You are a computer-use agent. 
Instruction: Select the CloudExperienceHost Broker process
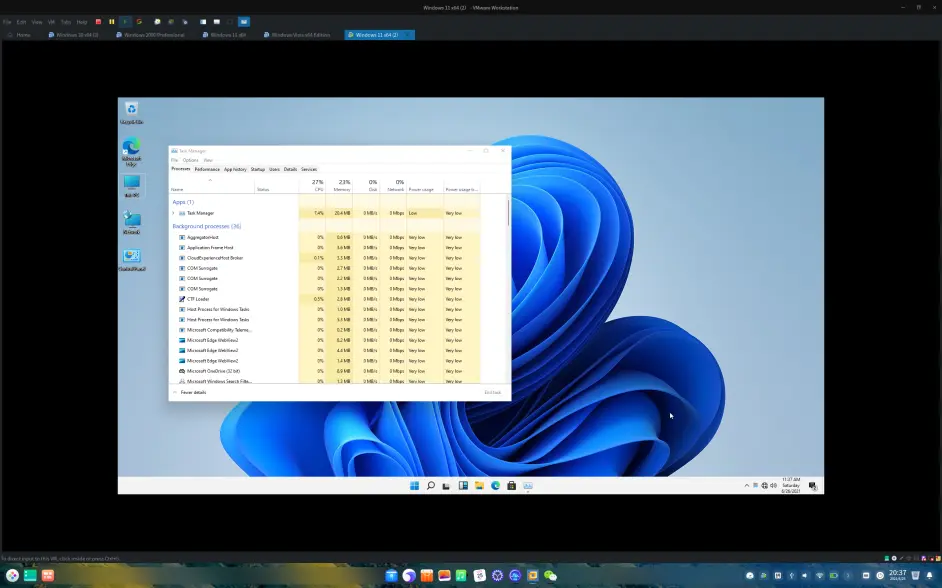click(x=324, y=258)
